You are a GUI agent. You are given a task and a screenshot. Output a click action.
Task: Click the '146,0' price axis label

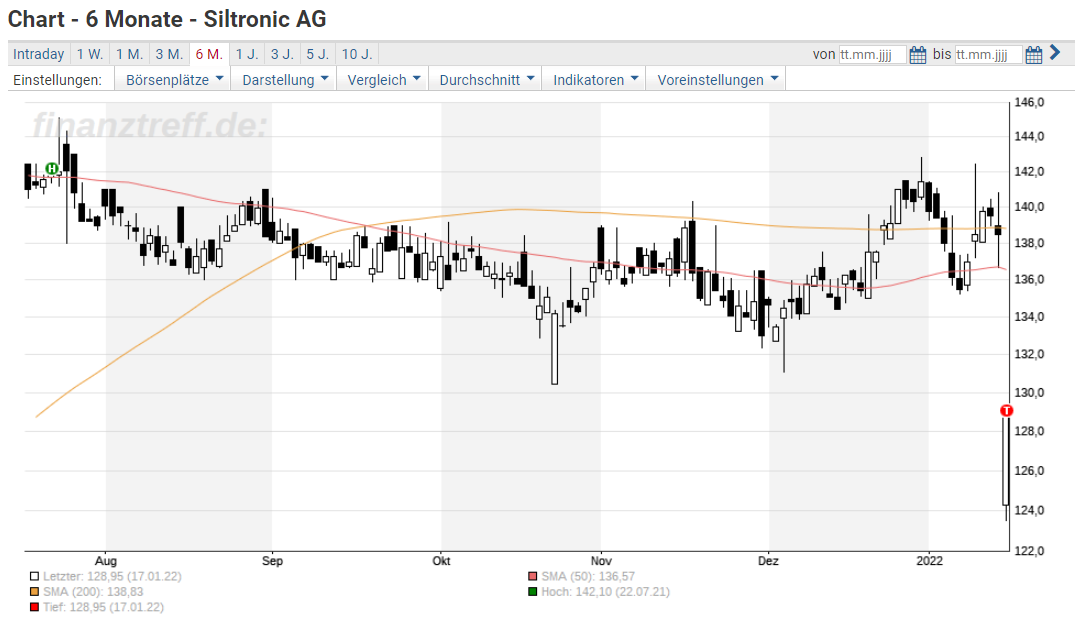pos(1029,102)
